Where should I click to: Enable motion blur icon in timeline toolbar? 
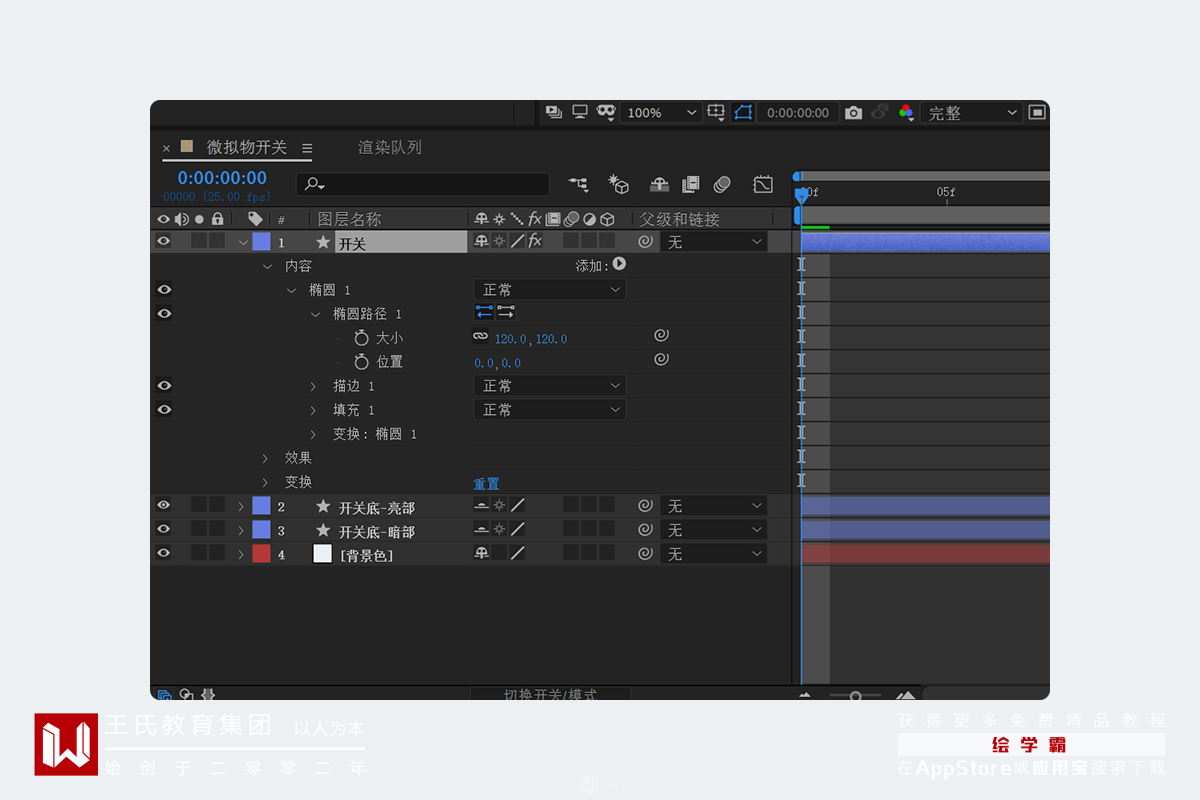coord(723,185)
